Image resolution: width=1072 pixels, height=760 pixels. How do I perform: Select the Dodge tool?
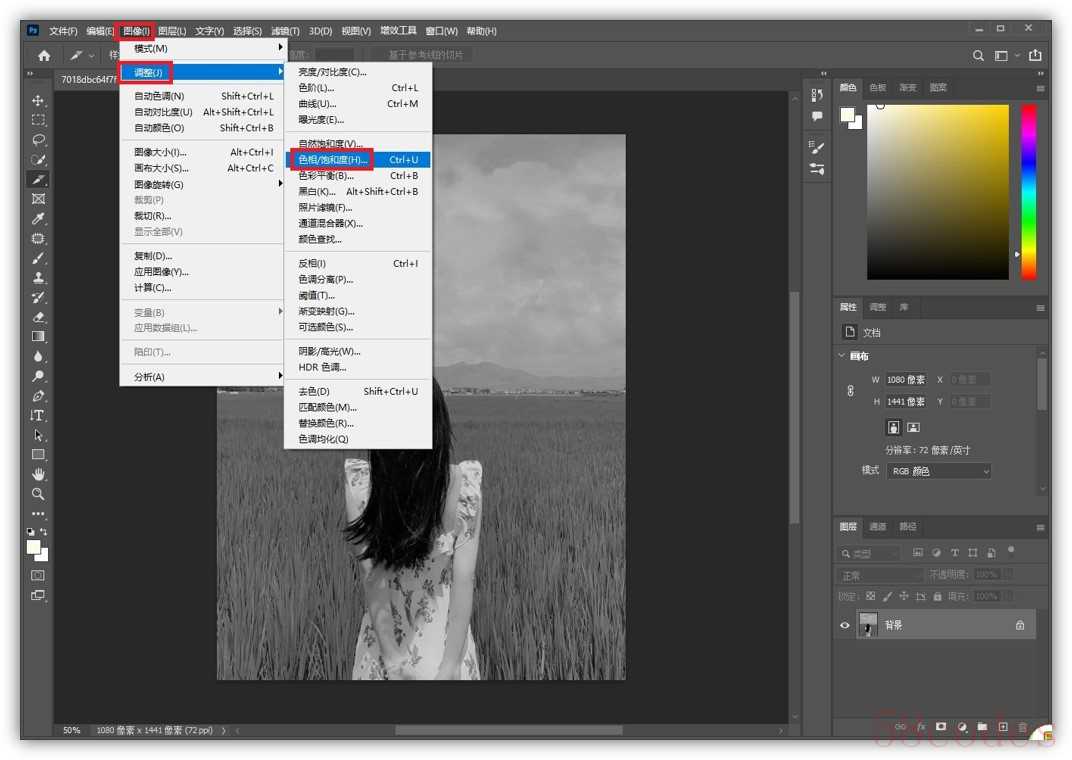(38, 376)
